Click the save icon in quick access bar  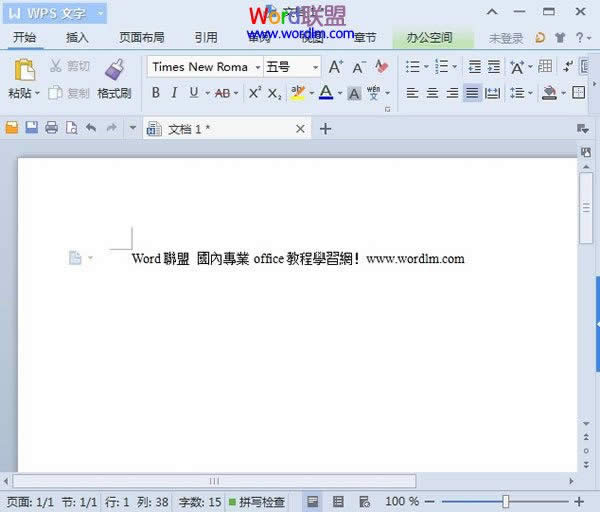pyautogui.click(x=31, y=128)
